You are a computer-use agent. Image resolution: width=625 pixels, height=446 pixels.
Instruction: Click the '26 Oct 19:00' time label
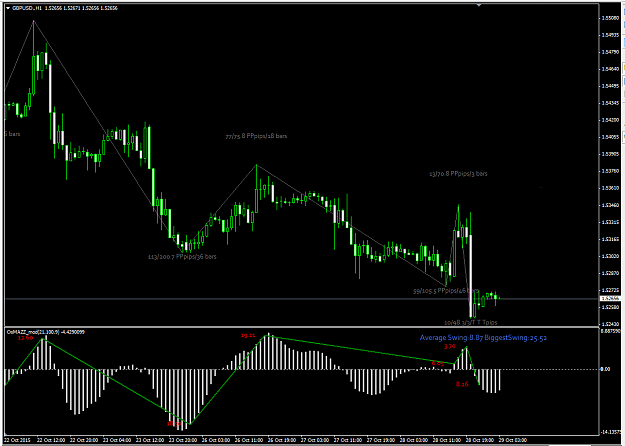(x=283, y=440)
